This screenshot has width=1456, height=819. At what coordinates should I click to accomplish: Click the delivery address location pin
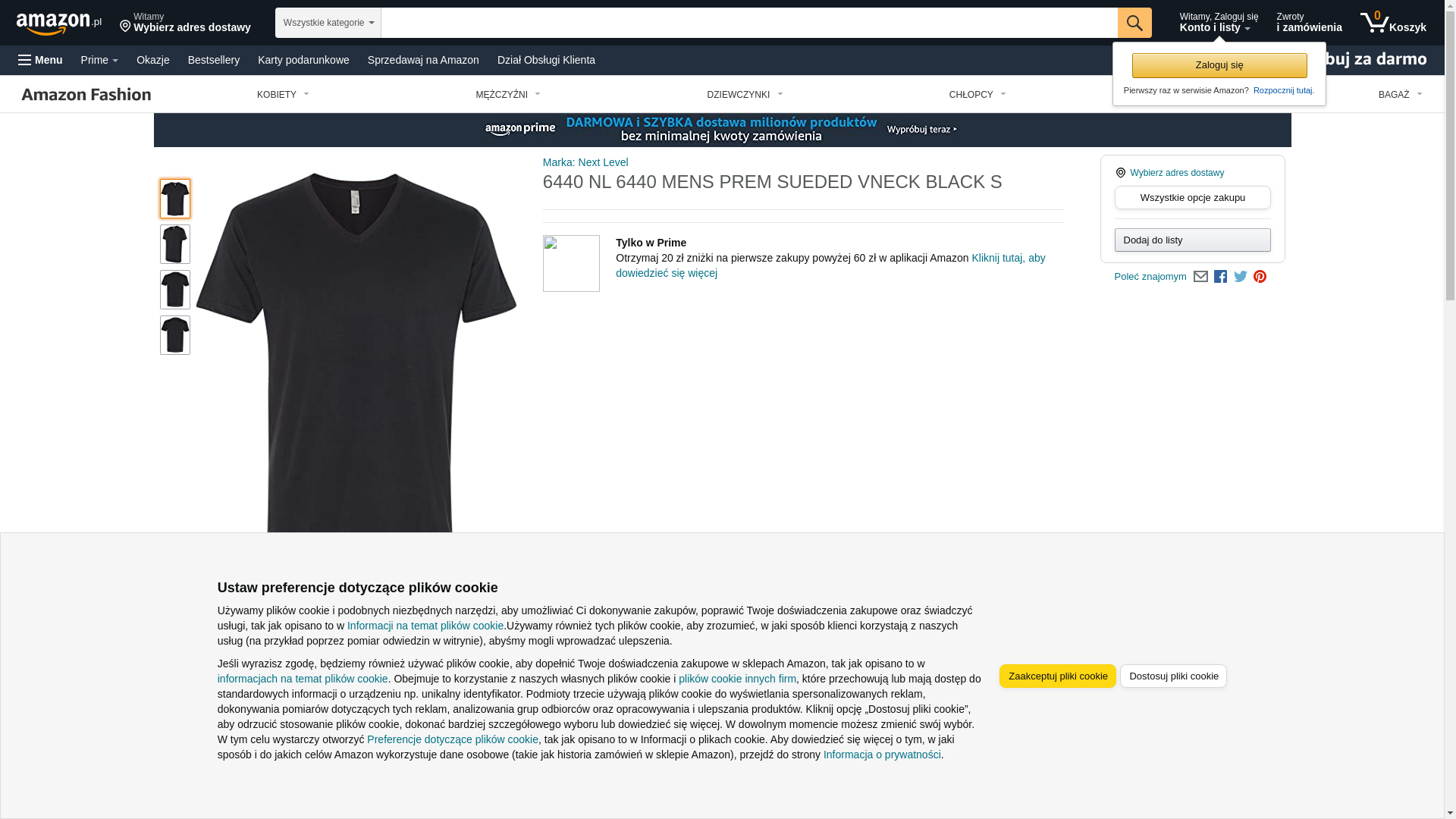coord(125,27)
